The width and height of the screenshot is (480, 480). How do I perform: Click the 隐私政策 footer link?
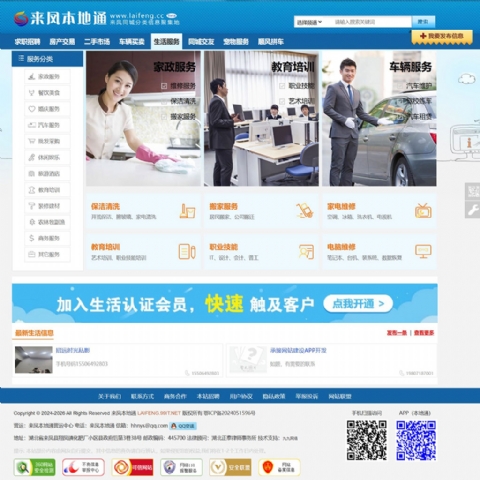(x=274, y=396)
